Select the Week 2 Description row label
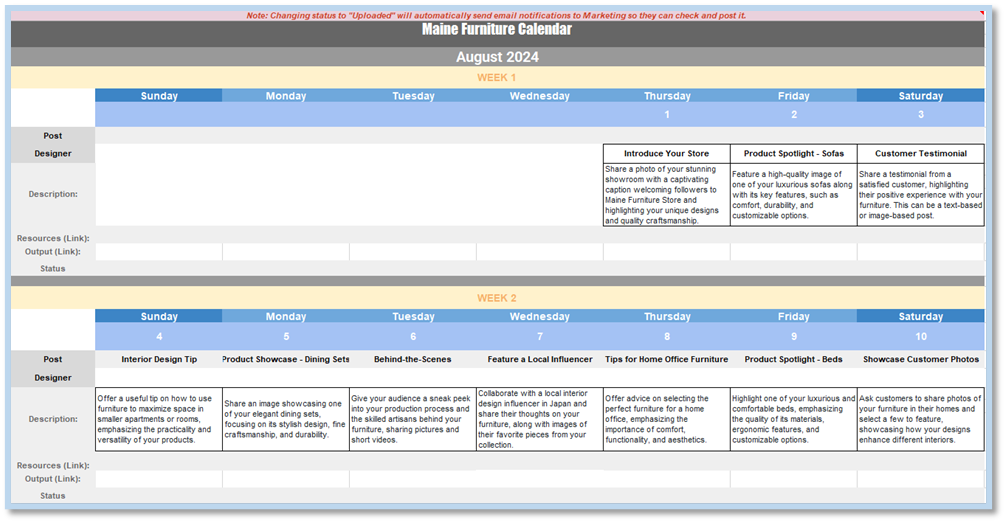The image size is (1005, 522). (53, 419)
